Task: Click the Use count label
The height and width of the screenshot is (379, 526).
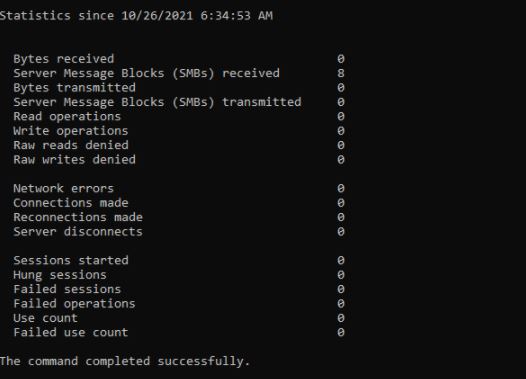Action: pos(46,318)
